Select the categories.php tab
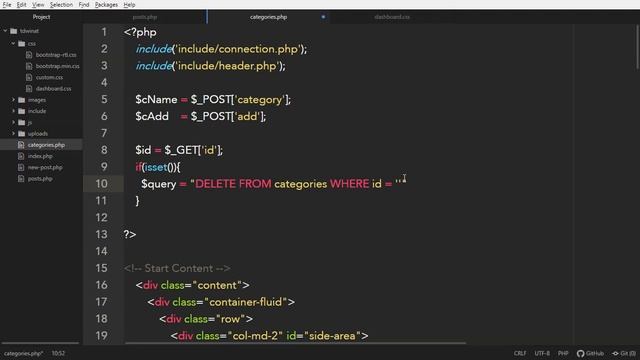Screen dimensions: 640x360 pyautogui.click(x=268, y=17)
